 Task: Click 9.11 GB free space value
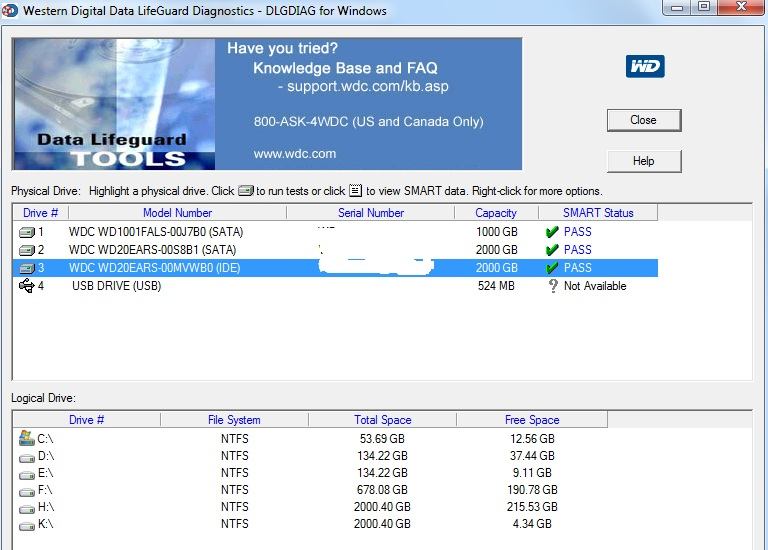[532, 473]
